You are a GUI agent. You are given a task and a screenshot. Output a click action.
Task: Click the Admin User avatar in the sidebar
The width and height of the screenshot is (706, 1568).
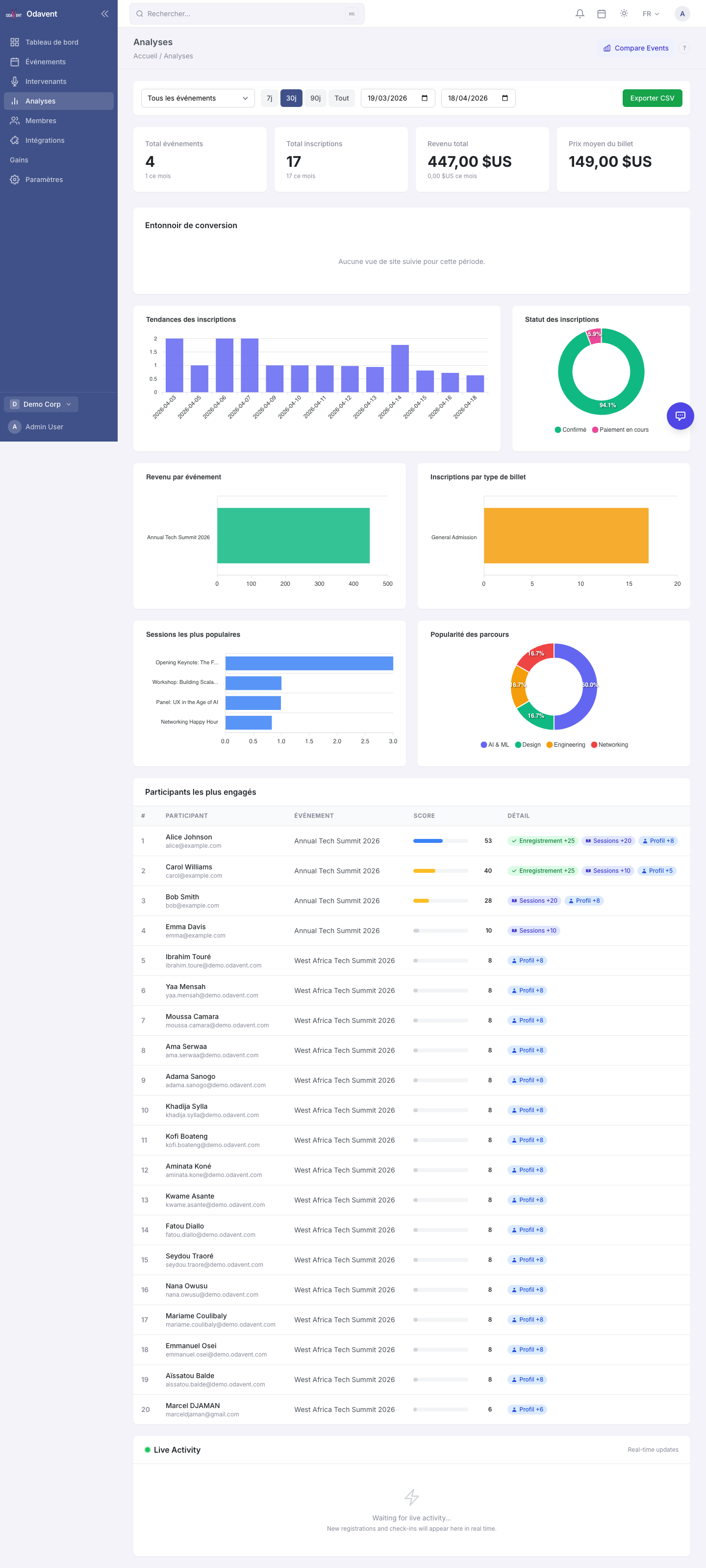click(x=15, y=427)
